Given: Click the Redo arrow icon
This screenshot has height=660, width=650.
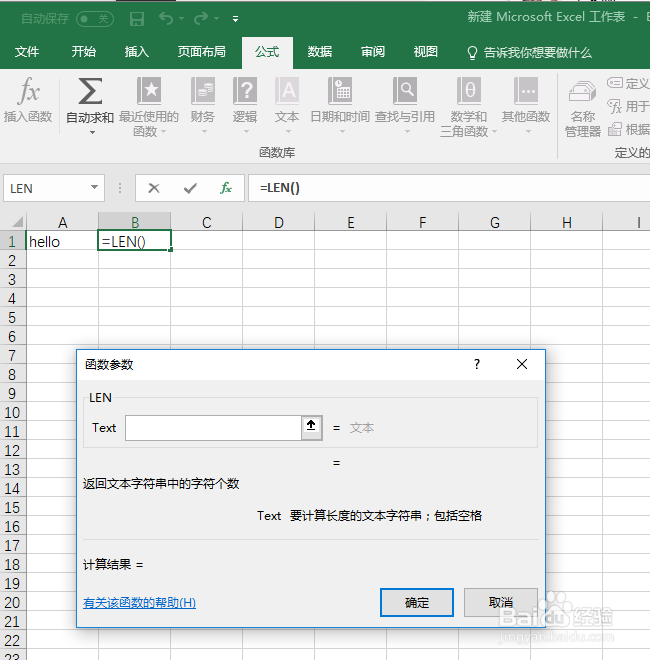Looking at the screenshot, I should [x=201, y=18].
